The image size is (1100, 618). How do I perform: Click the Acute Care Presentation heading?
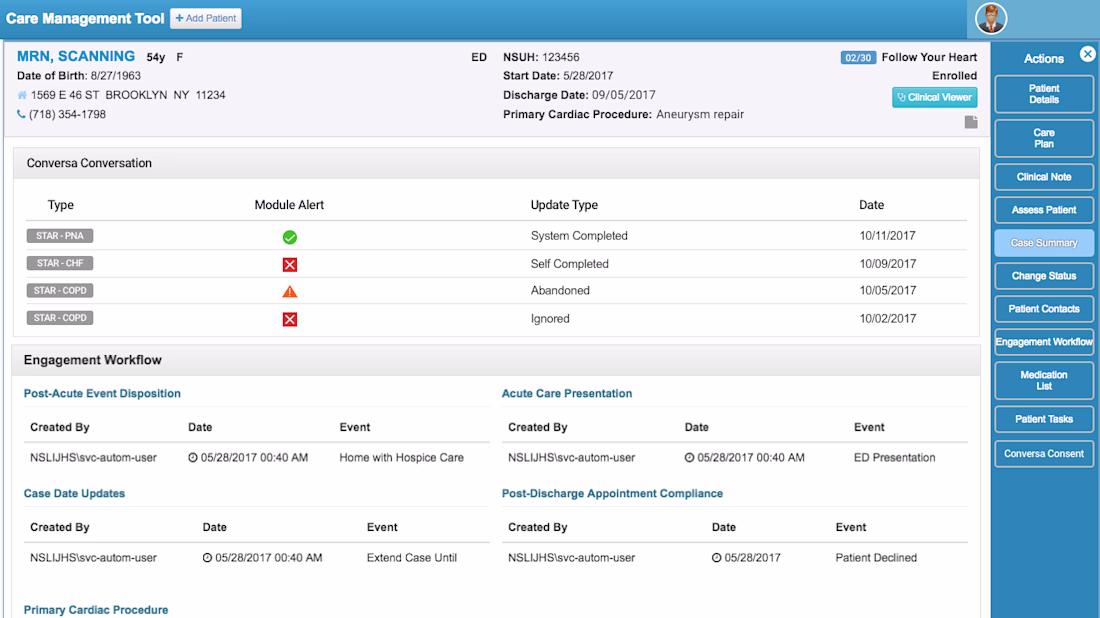tap(567, 394)
